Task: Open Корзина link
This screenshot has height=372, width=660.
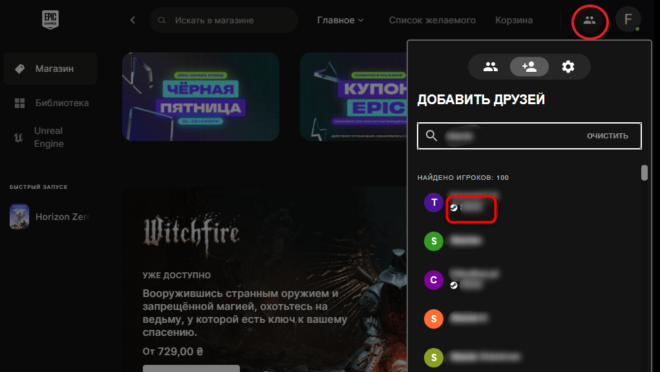Action: click(x=514, y=20)
